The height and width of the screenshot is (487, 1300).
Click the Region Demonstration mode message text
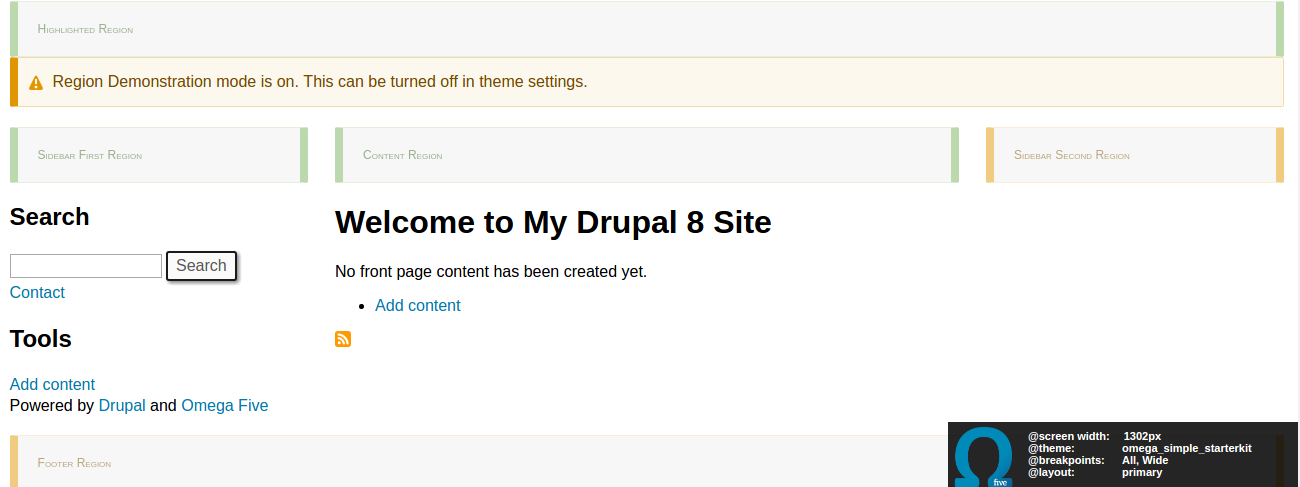tap(319, 82)
